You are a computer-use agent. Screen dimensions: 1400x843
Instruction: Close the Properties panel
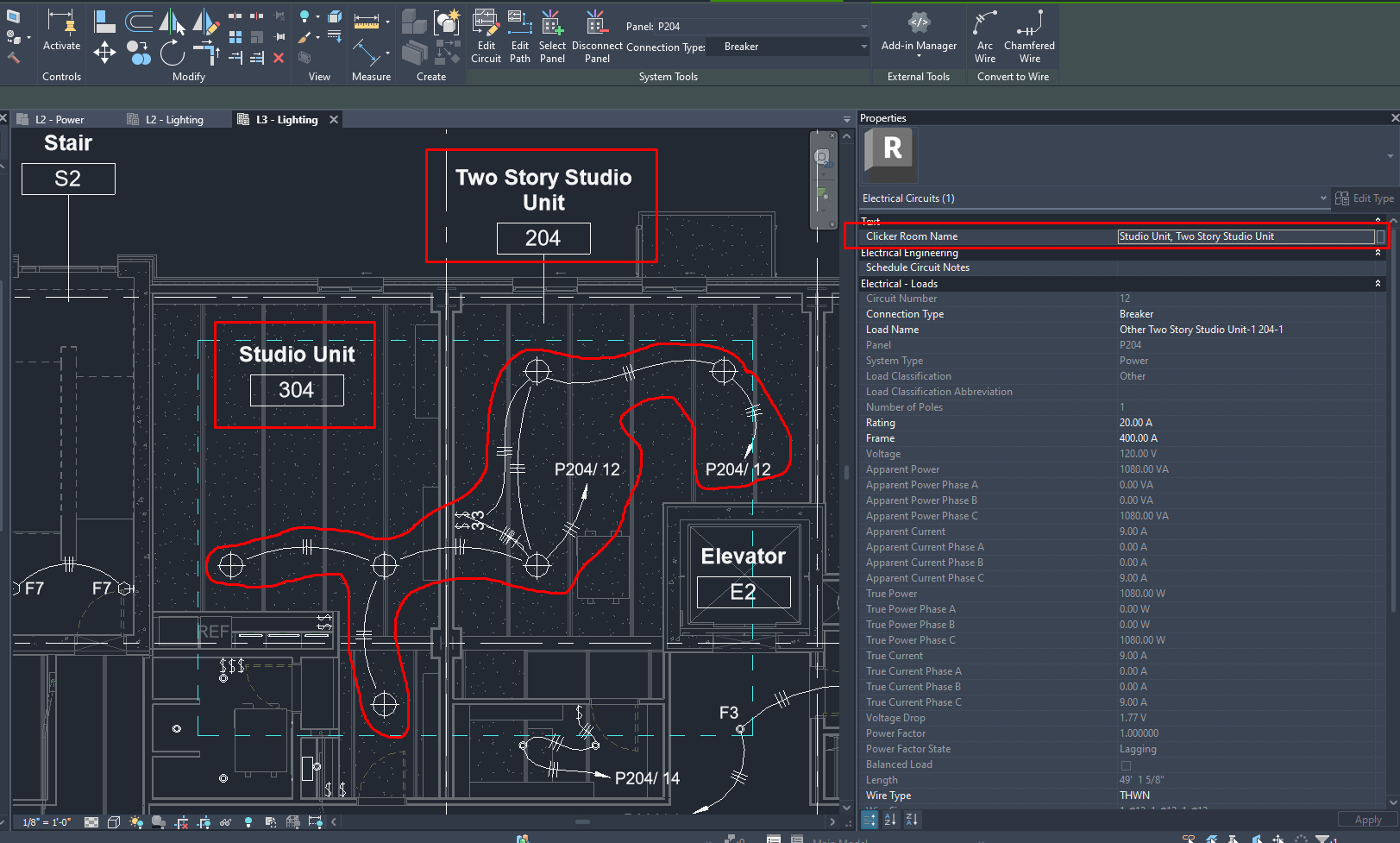point(1394,118)
